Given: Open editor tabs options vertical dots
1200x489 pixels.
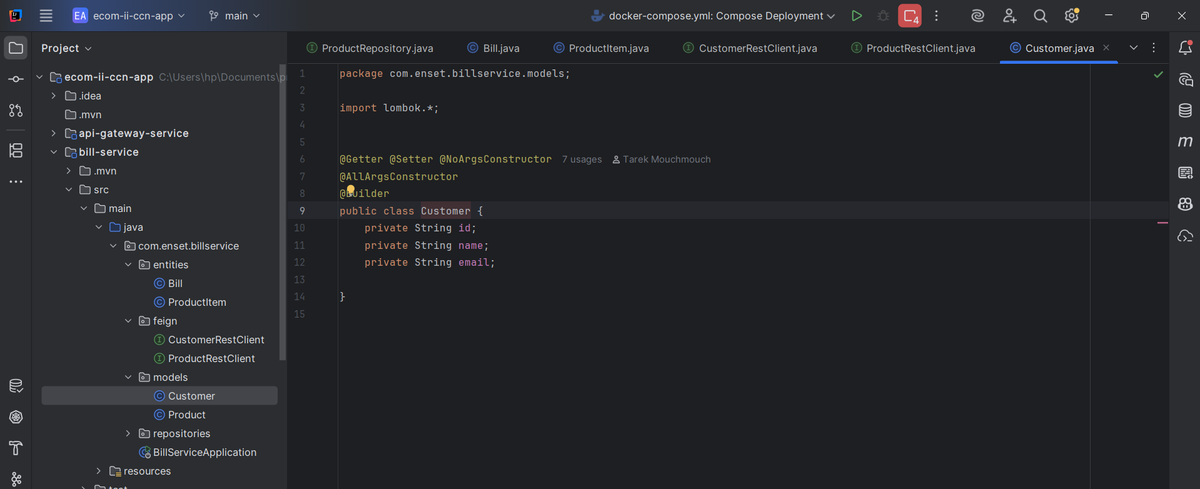Looking at the screenshot, I should (1153, 48).
